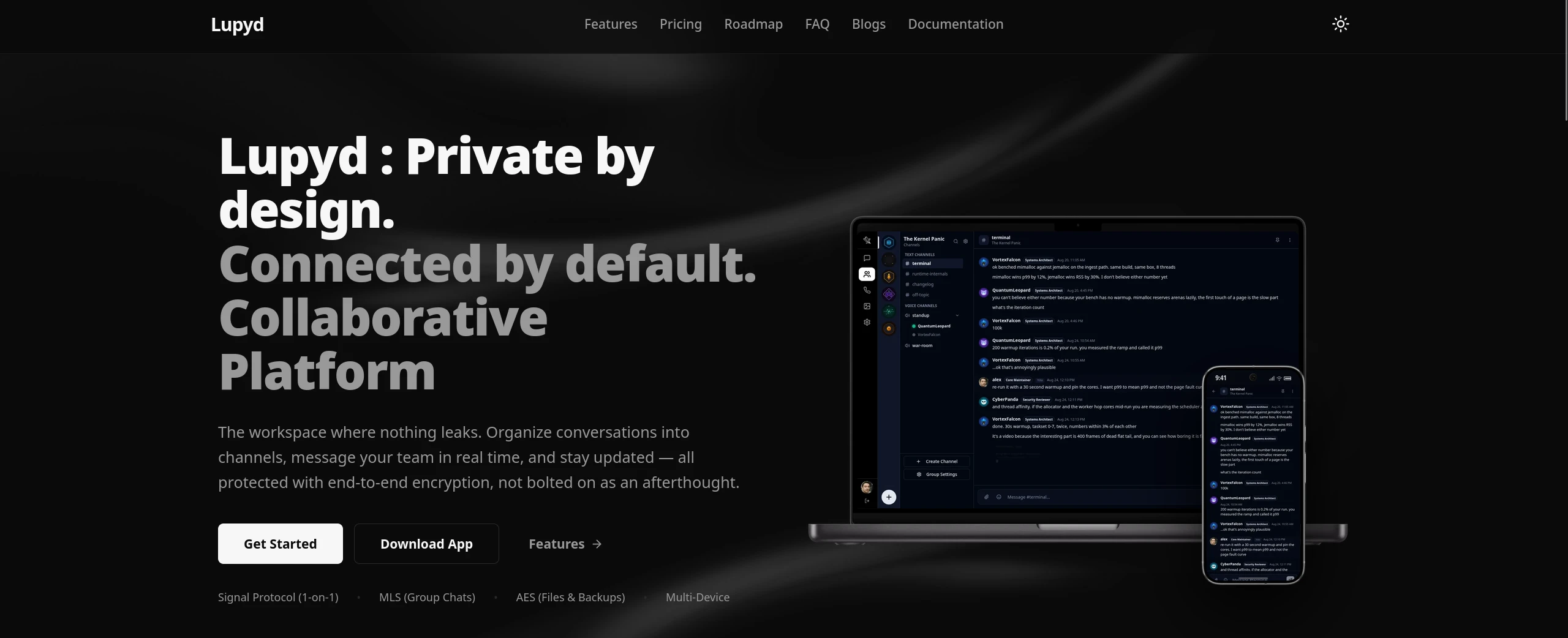Toggle the light/dark theme sun icon

(1341, 24)
